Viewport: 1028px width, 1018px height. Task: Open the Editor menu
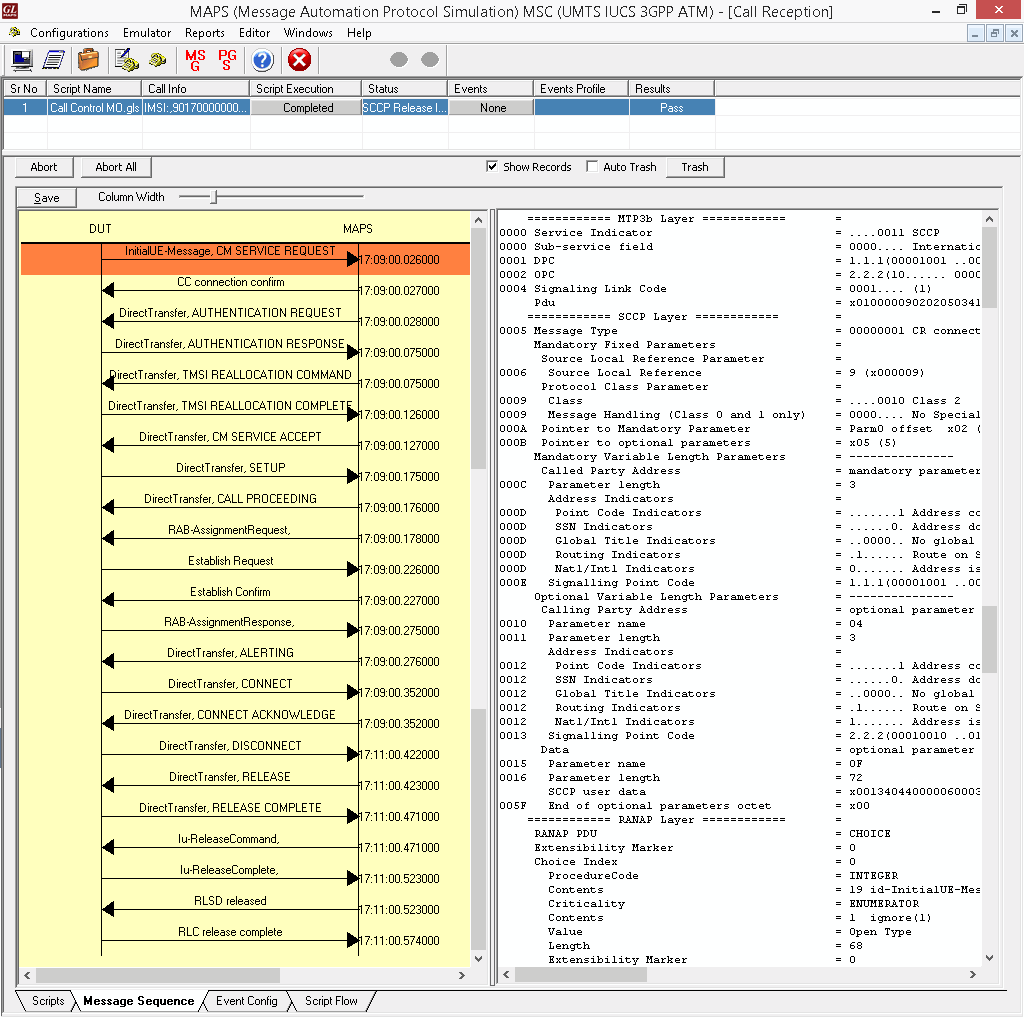pyautogui.click(x=254, y=33)
